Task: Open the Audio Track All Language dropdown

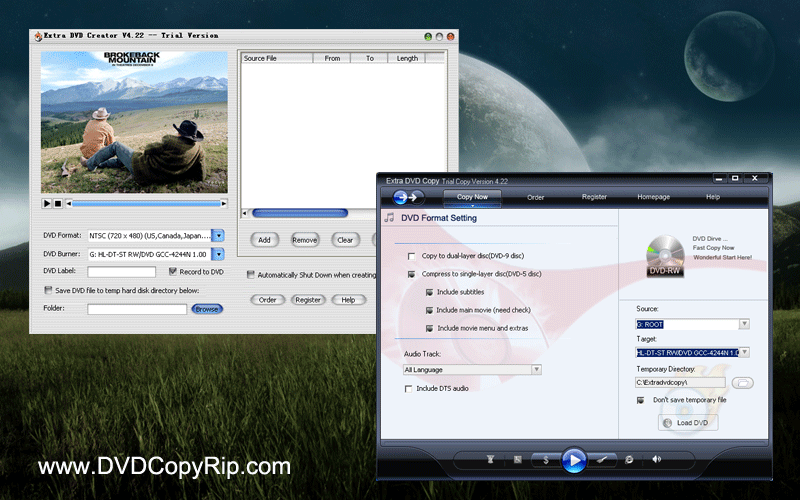Action: click(536, 369)
